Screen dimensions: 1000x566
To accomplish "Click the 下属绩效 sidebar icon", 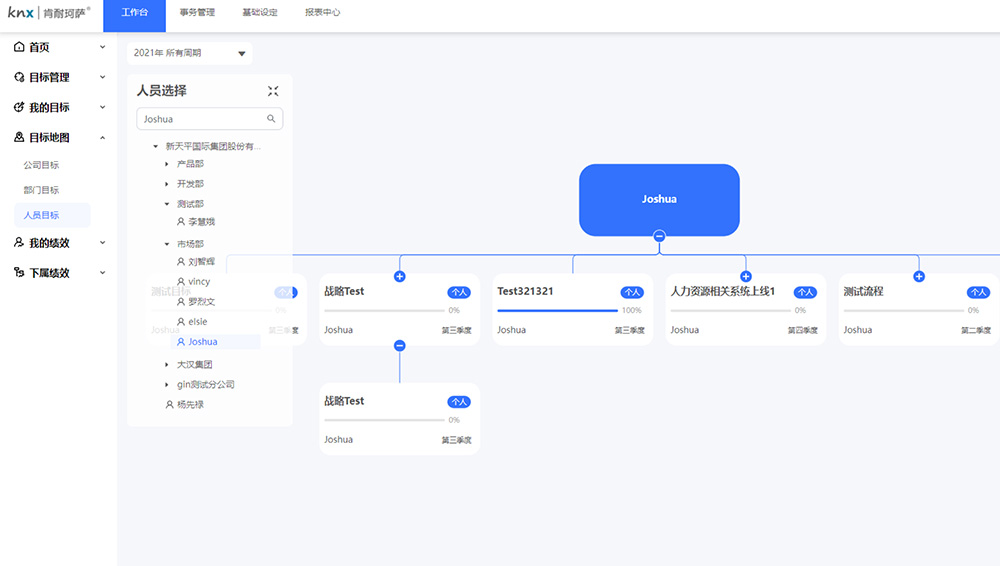I will pyautogui.click(x=19, y=272).
